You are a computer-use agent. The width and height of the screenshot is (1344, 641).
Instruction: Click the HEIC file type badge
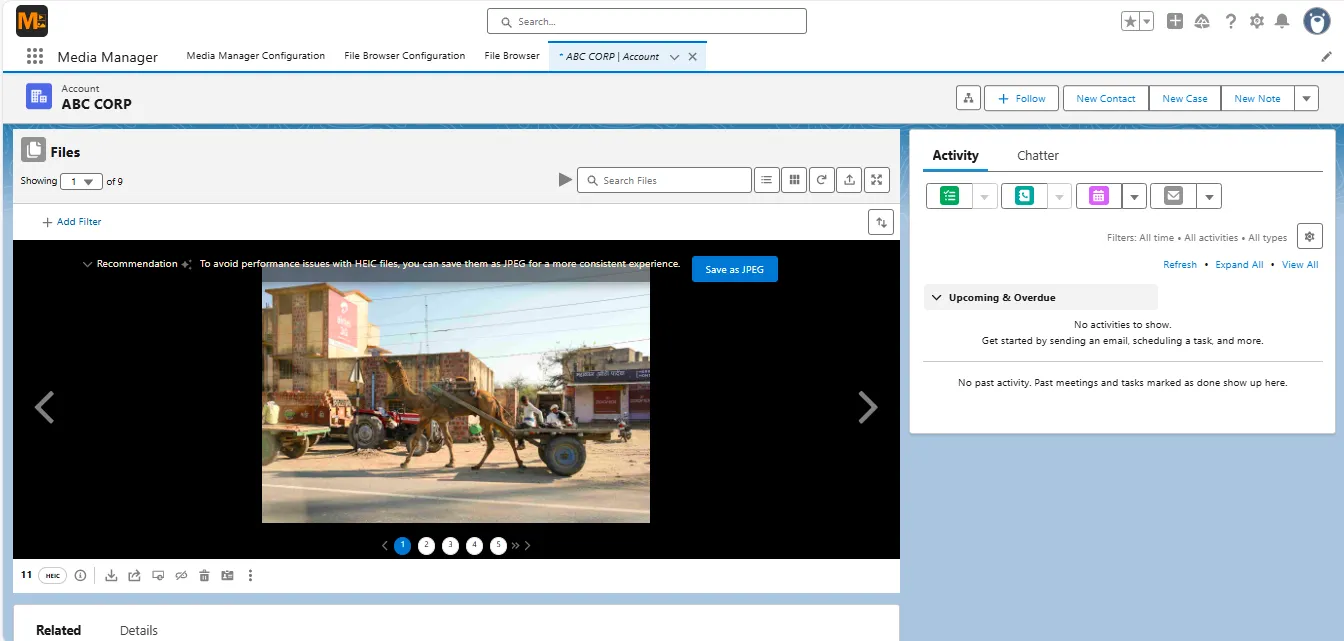tap(52, 575)
